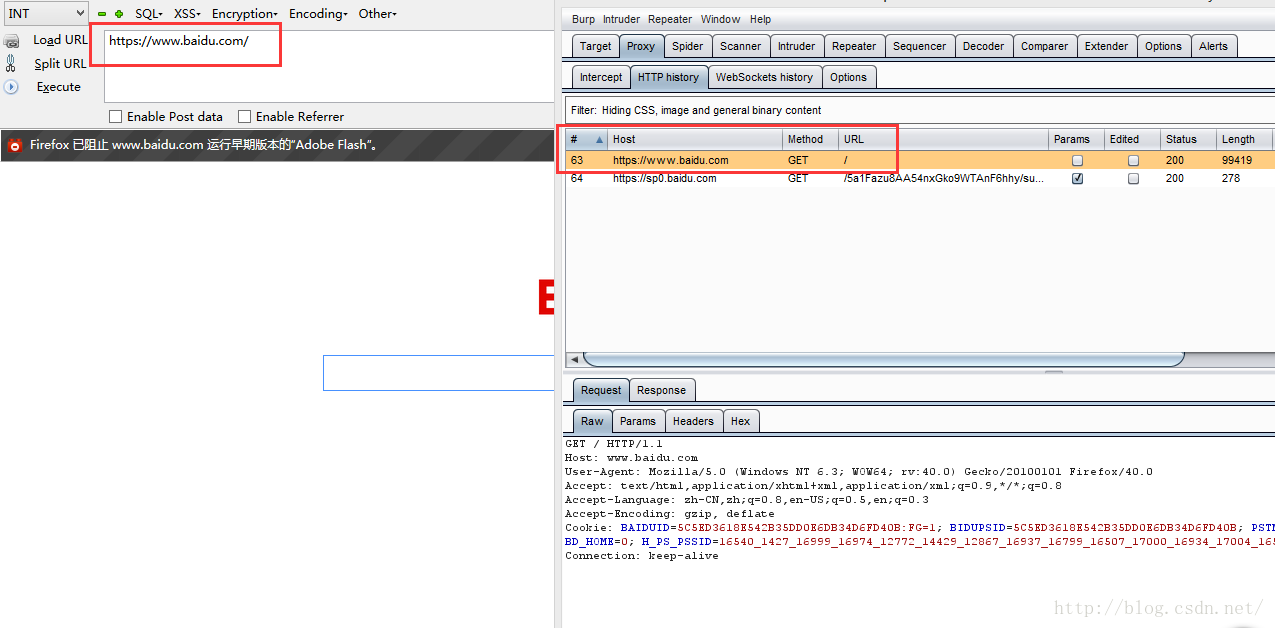Image resolution: width=1275 pixels, height=628 pixels.
Task: Click the Split URL button
Action: click(x=60, y=63)
